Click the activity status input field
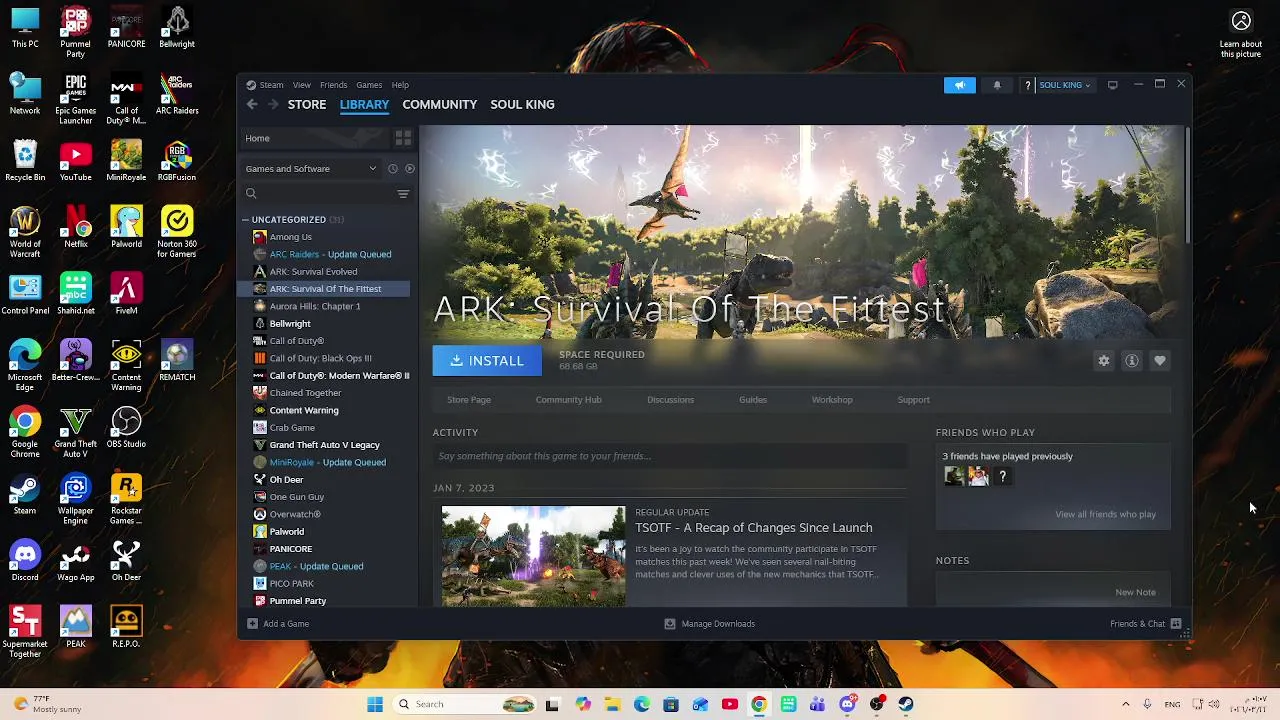1280x720 pixels. coord(669,456)
